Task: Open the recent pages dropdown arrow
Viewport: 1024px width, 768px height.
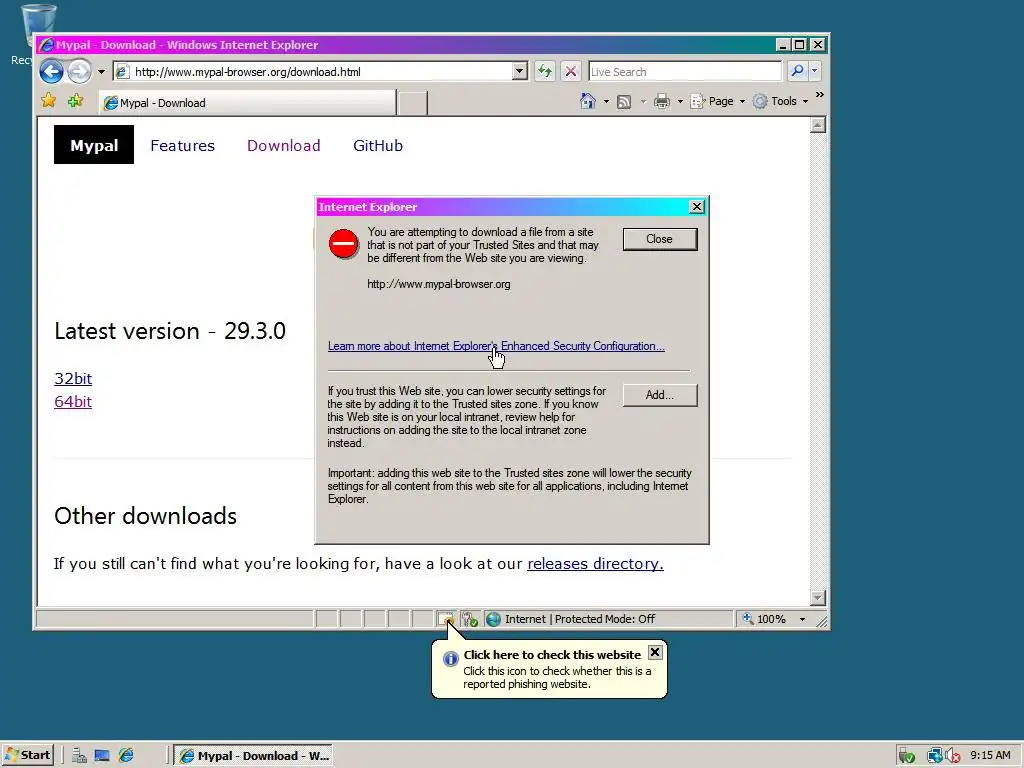Action: point(101,72)
